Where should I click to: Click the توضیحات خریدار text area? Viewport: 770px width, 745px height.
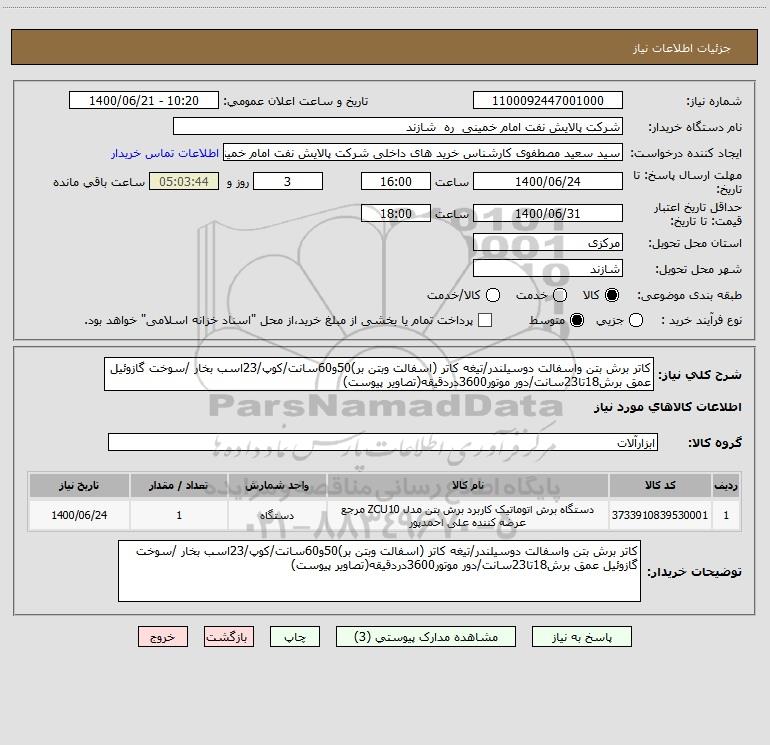click(x=380, y=571)
